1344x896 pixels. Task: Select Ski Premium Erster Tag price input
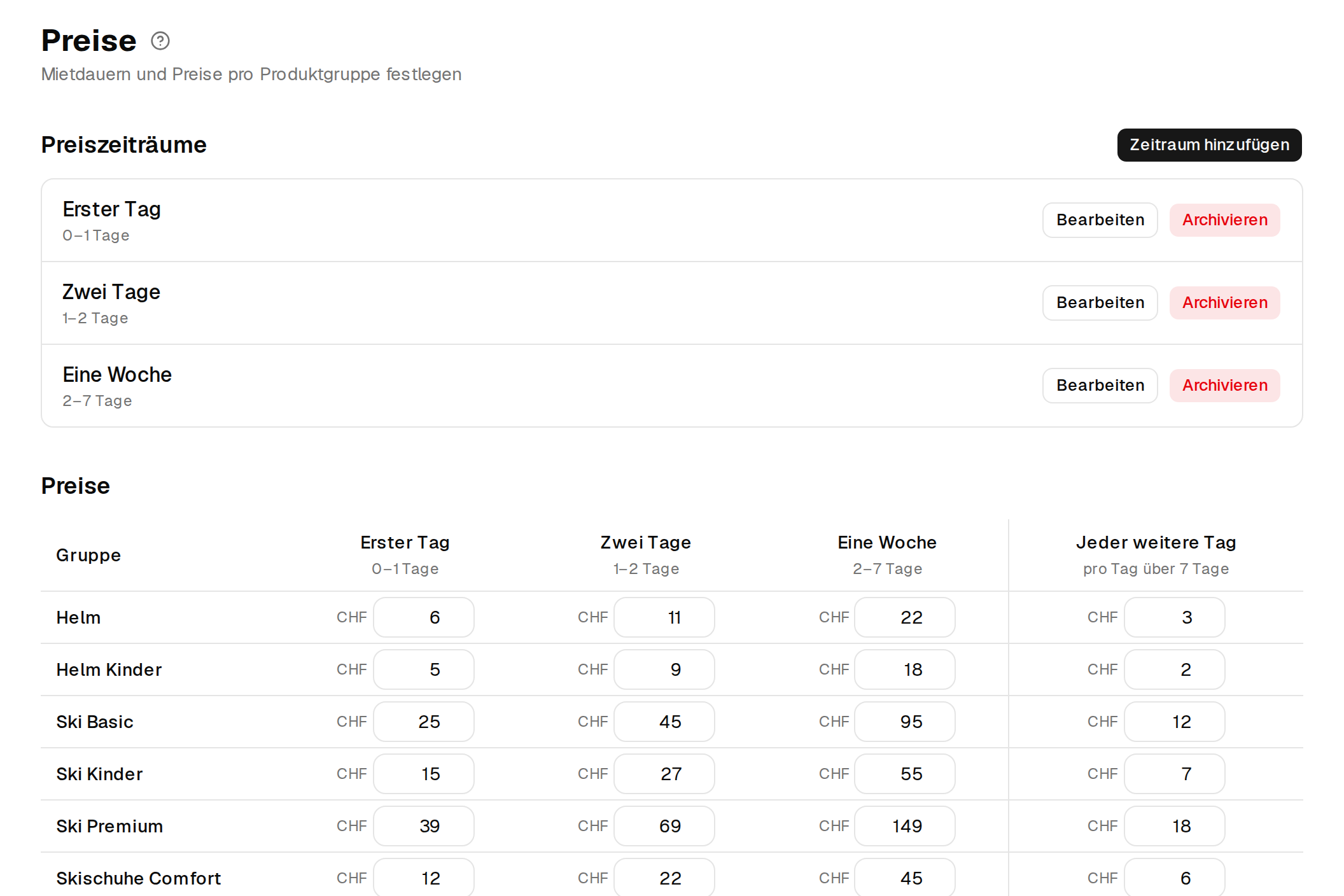tap(424, 826)
